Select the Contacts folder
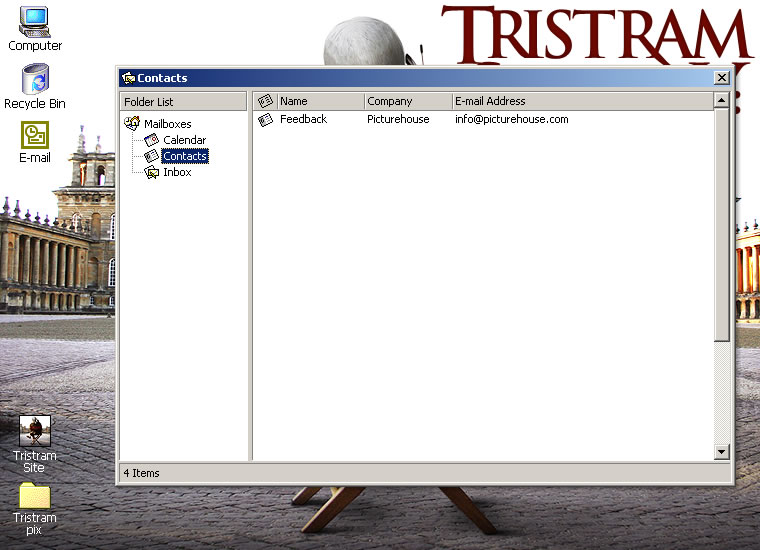 185,156
